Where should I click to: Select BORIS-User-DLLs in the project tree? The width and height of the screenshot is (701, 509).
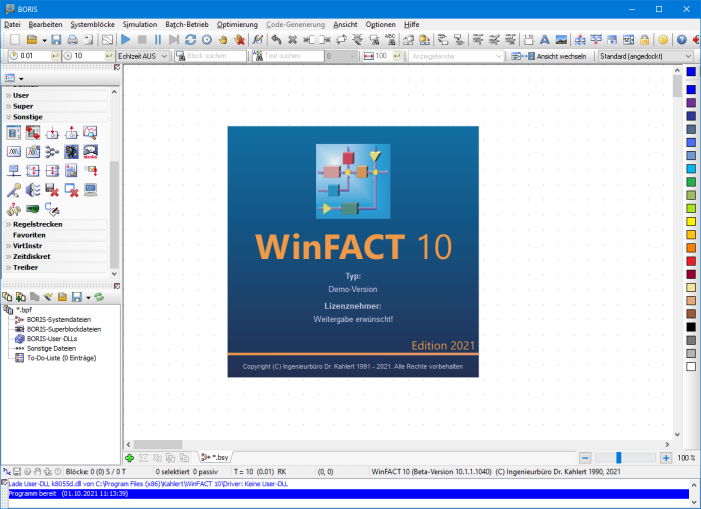52,339
